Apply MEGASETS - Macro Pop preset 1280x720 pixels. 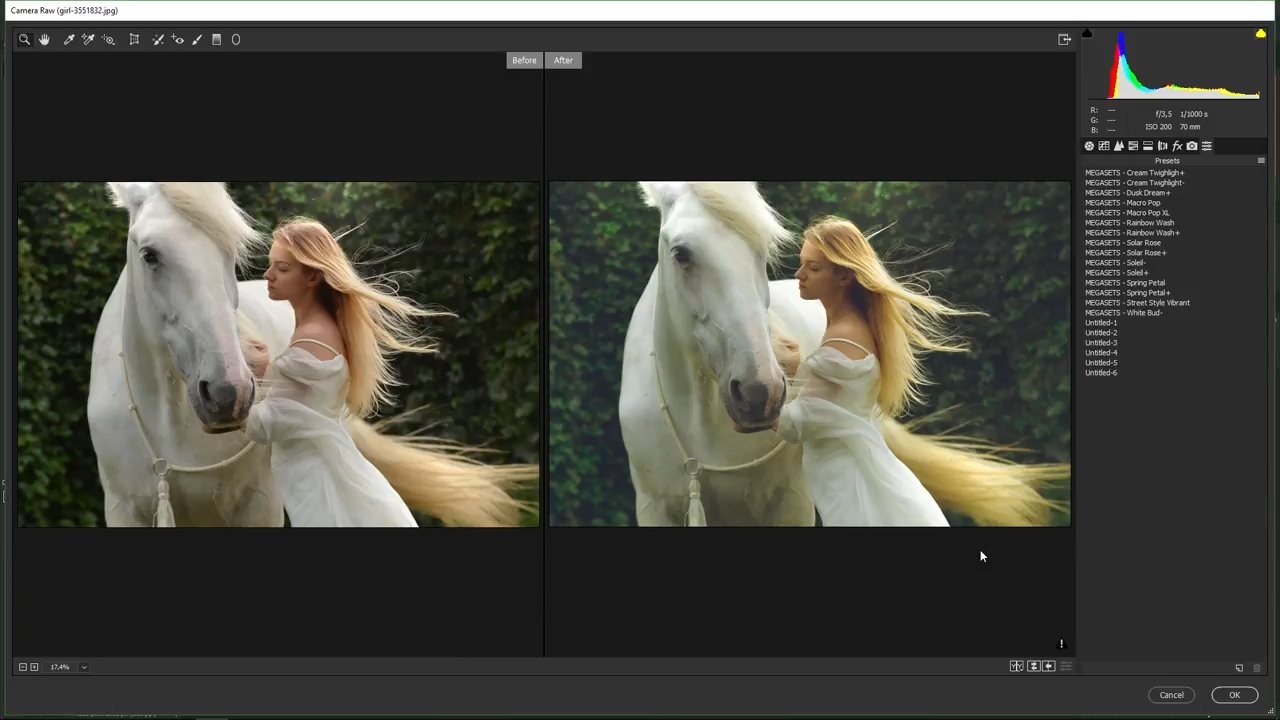[x=1123, y=203]
